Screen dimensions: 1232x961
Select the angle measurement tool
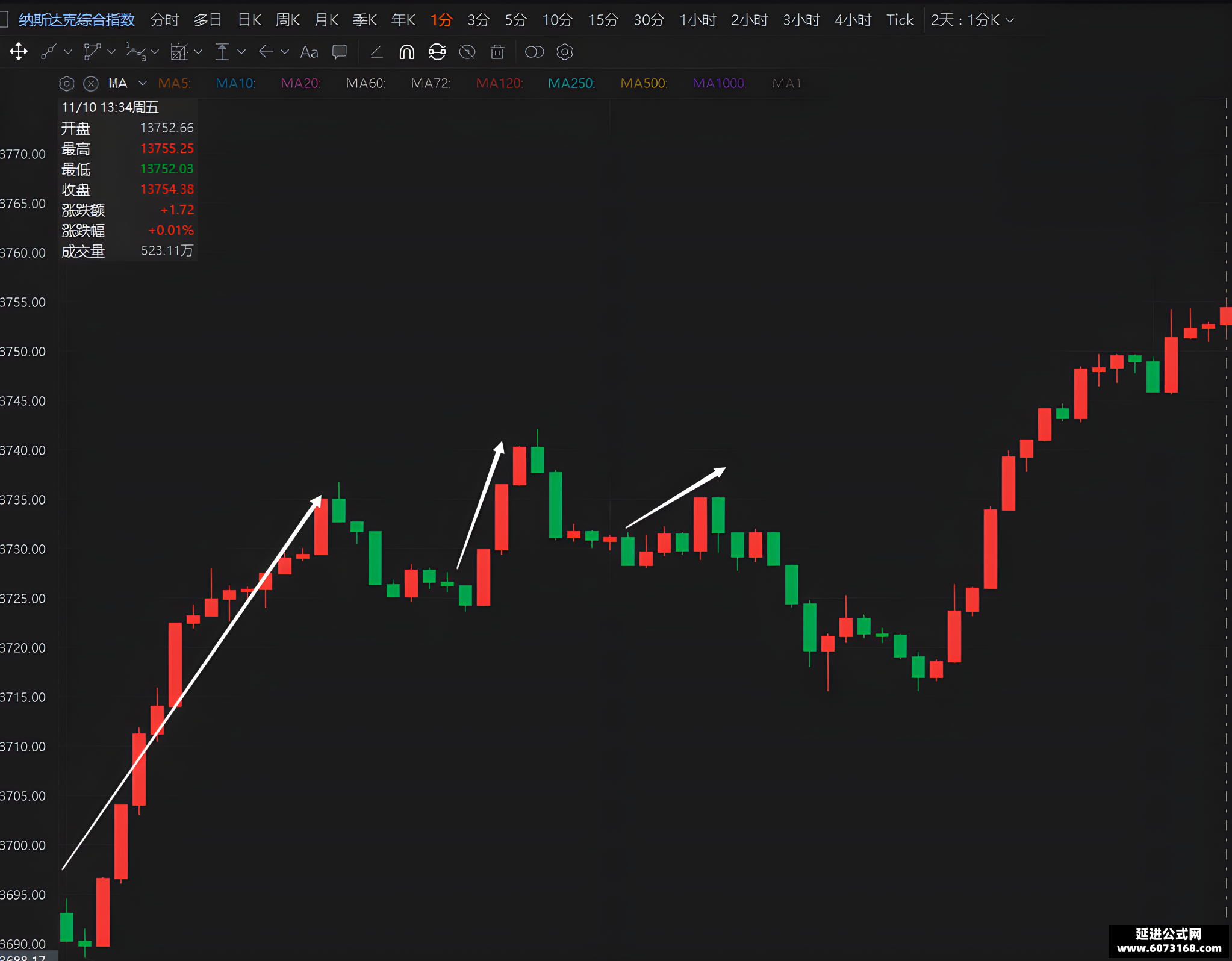pyautogui.click(x=376, y=52)
